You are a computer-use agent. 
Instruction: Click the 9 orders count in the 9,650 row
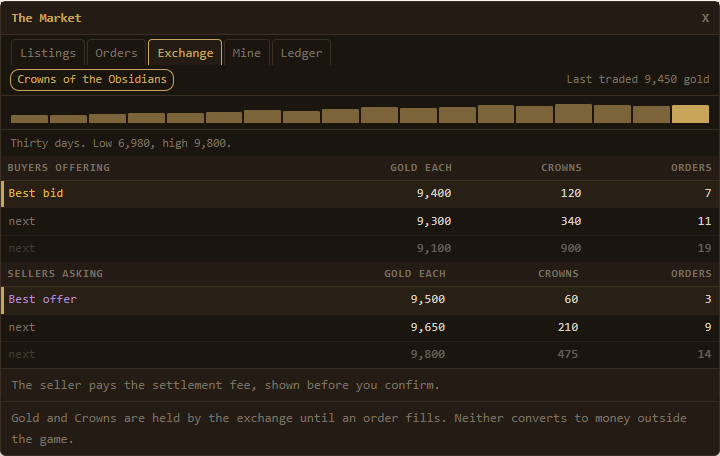point(708,327)
